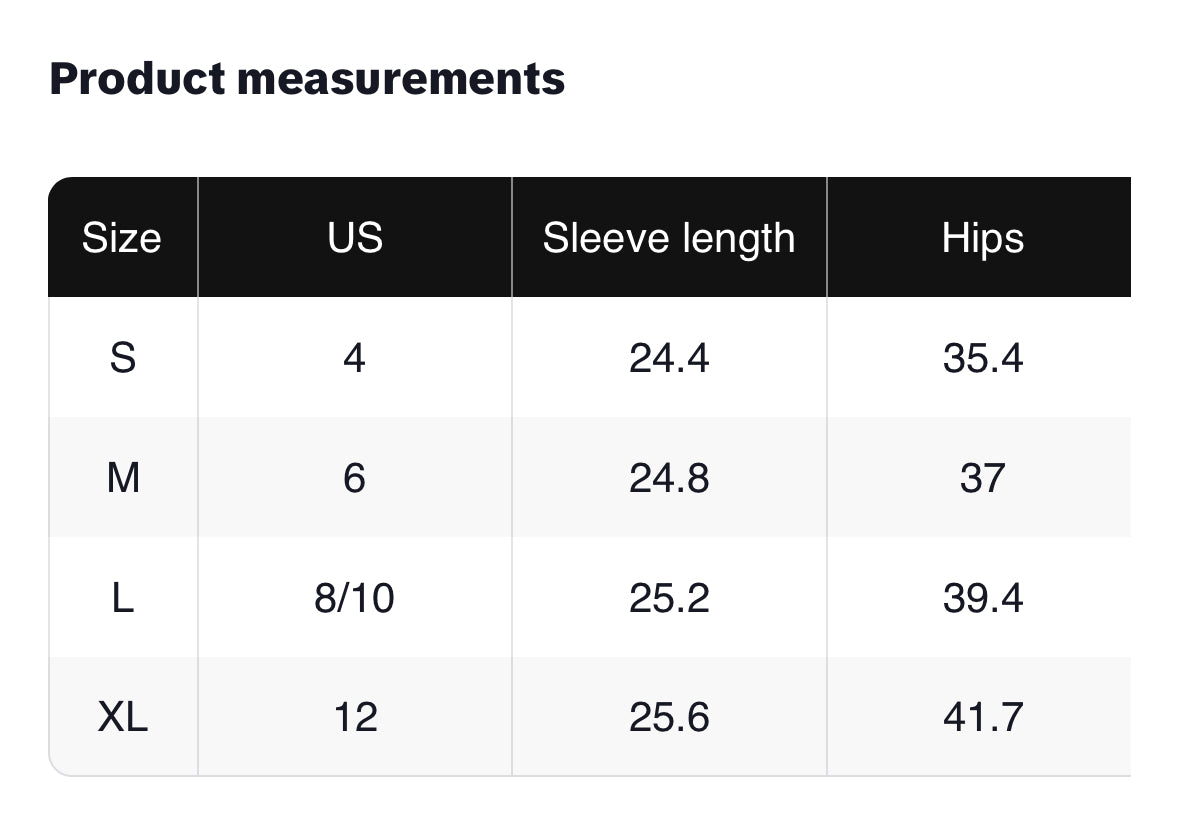The width and height of the screenshot is (1179, 817).
Task: Select the M size row label
Action: [122, 478]
